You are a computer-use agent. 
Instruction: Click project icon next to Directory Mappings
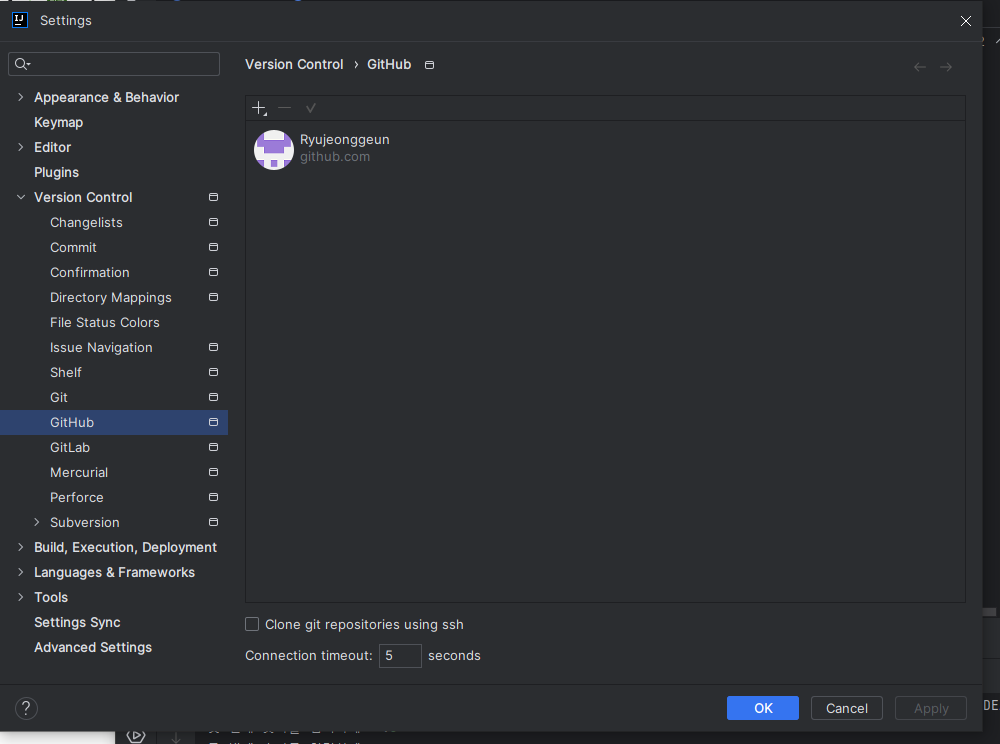(x=214, y=298)
